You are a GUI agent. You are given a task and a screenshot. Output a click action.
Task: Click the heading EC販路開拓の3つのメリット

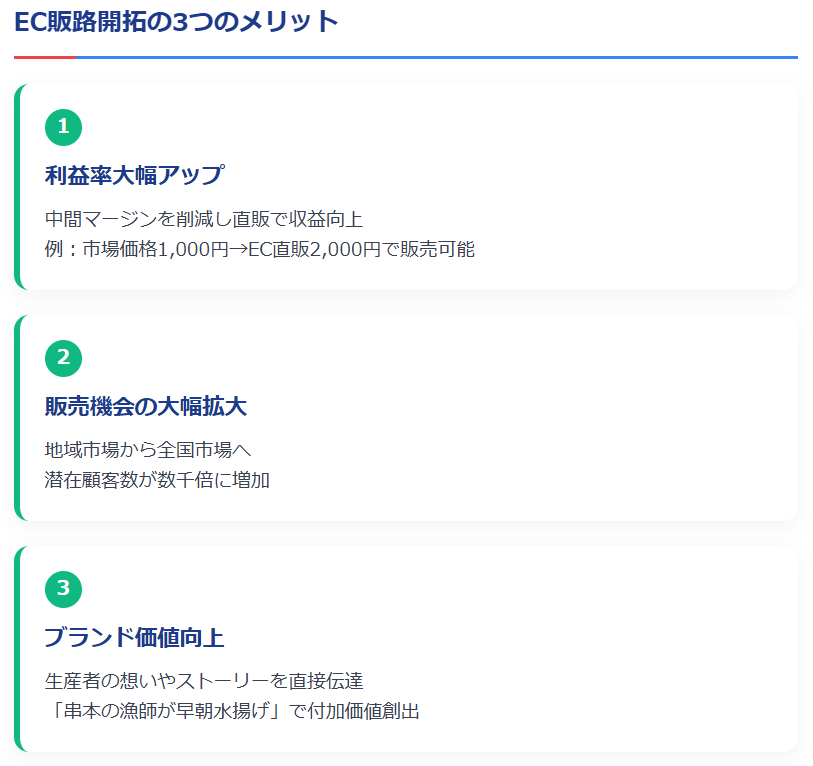click(x=177, y=21)
